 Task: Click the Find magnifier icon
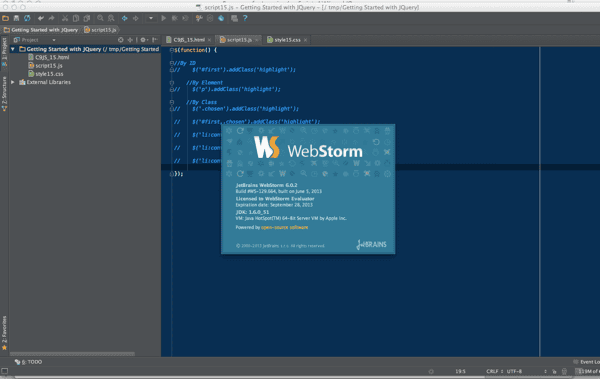(100, 18)
